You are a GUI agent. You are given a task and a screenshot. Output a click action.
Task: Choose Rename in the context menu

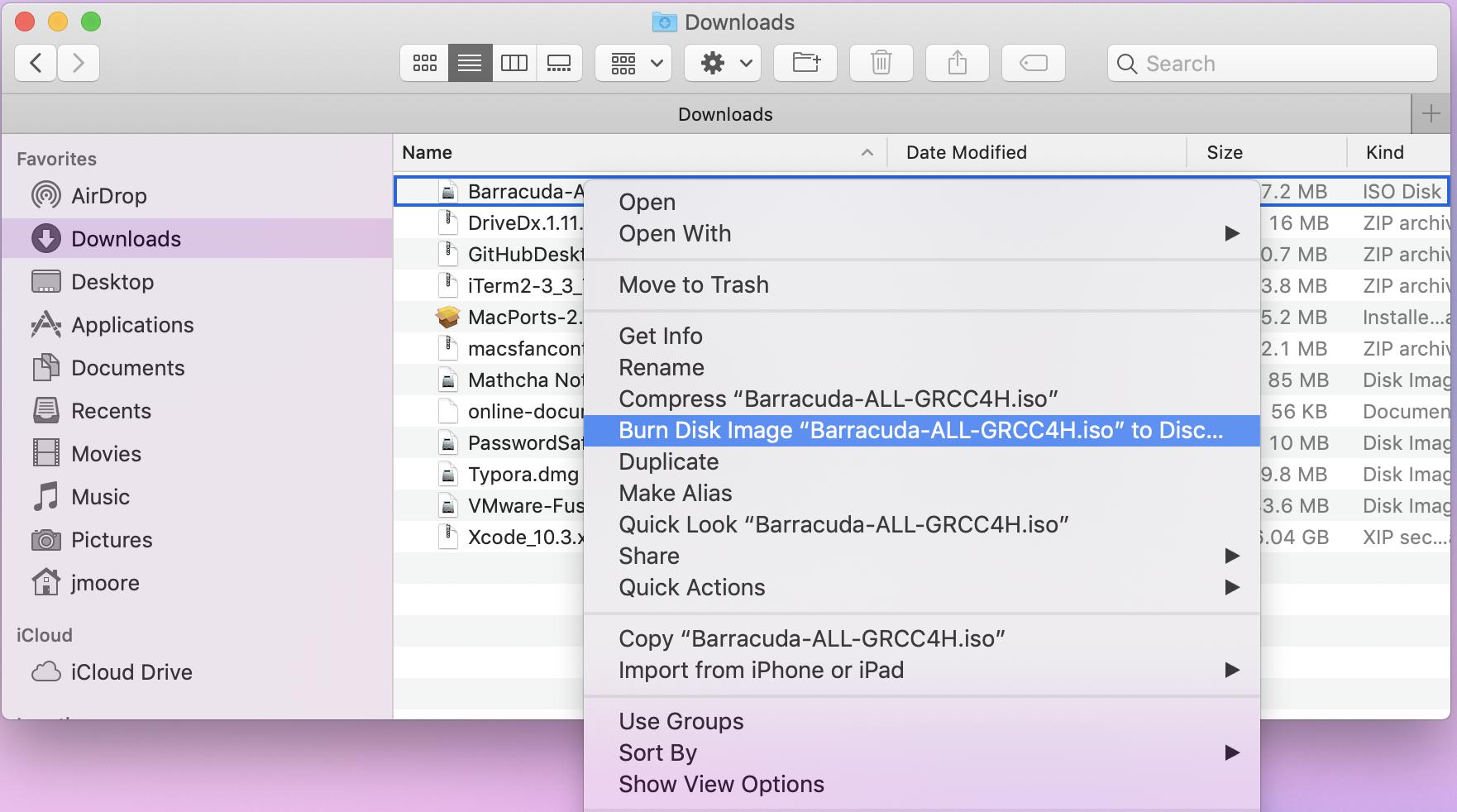pos(921,368)
